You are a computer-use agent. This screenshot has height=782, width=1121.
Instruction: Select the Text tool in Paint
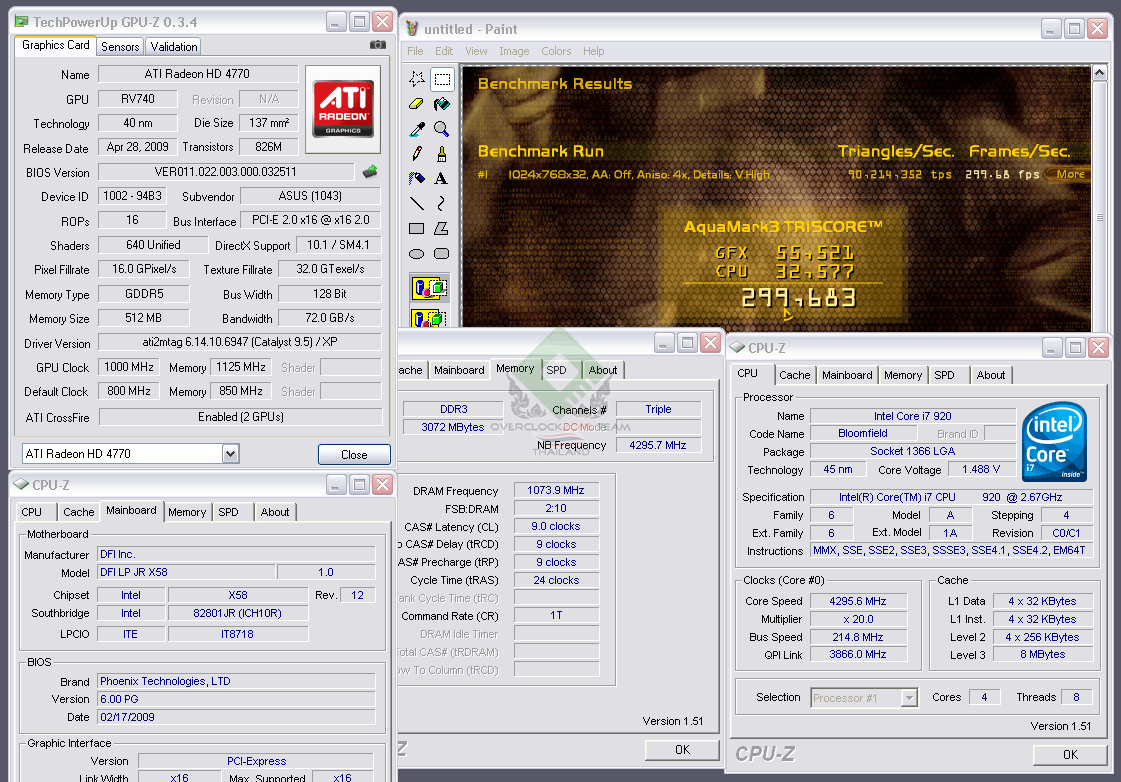pyautogui.click(x=442, y=179)
